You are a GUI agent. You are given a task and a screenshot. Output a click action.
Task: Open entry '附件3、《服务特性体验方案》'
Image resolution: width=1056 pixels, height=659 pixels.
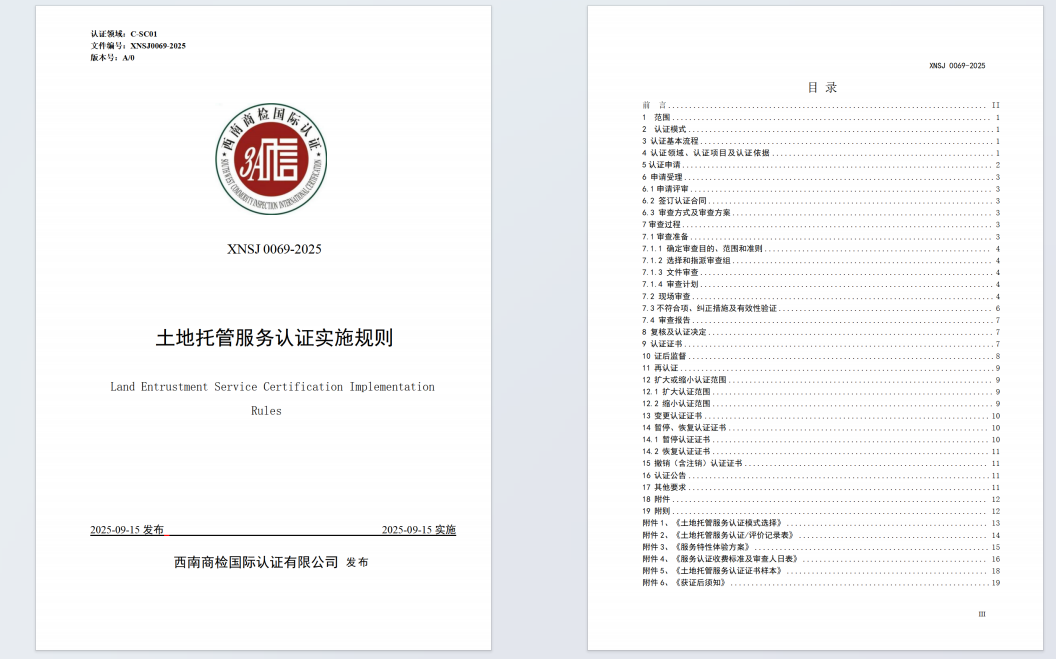(821, 547)
